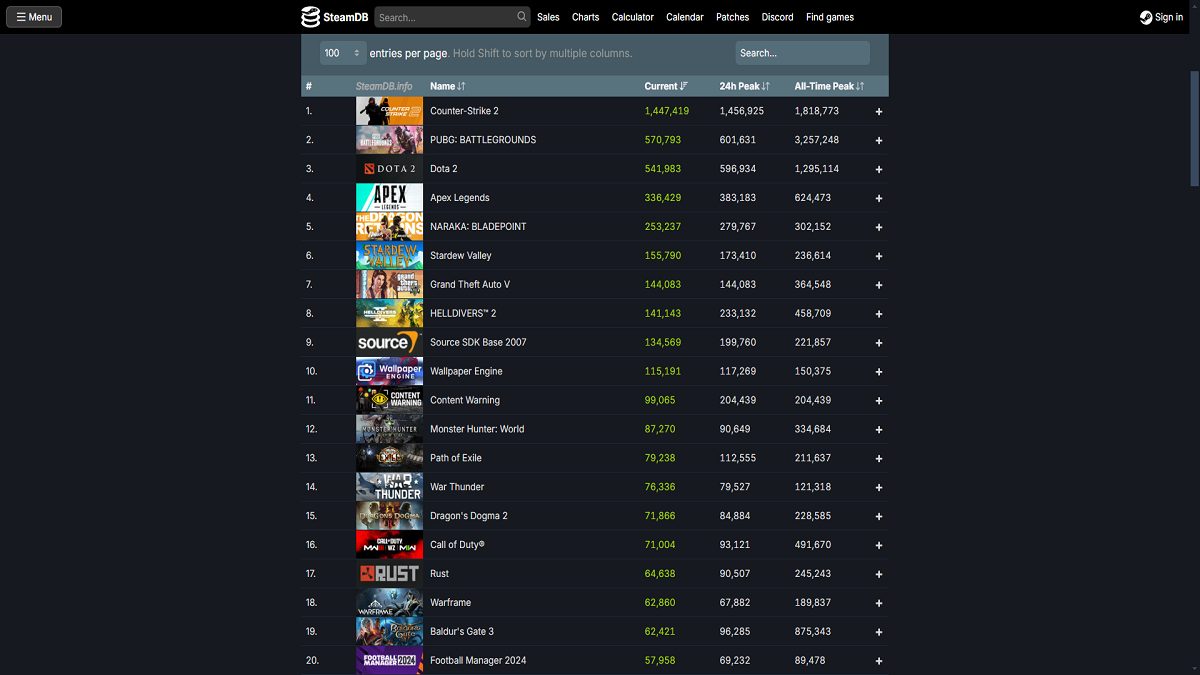Click the plus icon for HELLDIVERS 2

point(879,314)
